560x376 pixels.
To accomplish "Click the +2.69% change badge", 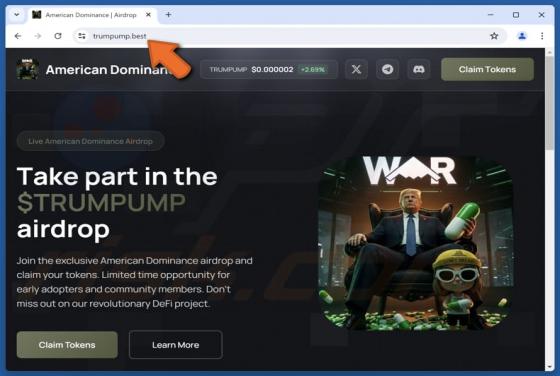I will tap(313, 69).
